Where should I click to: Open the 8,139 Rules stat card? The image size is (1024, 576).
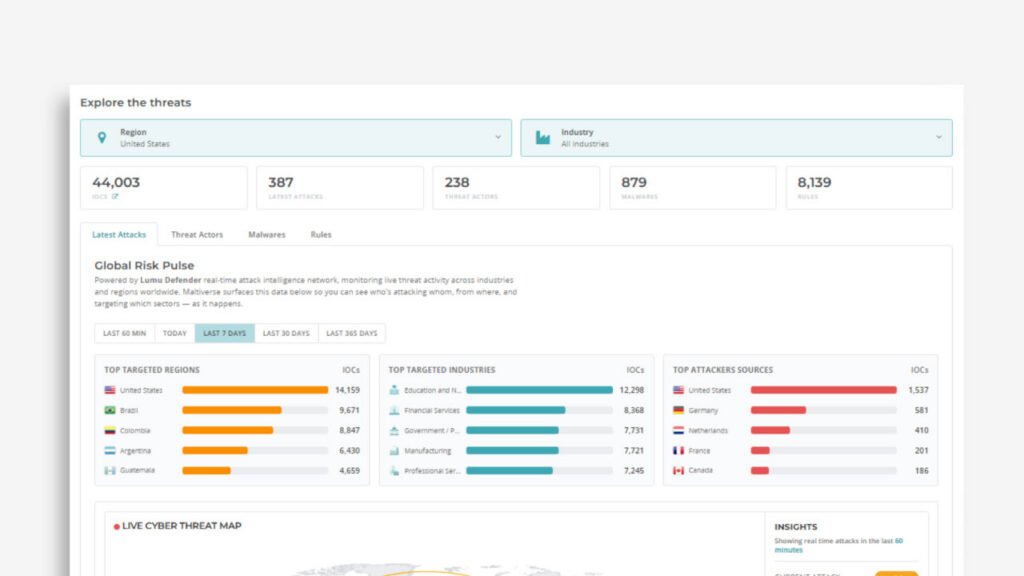tap(869, 188)
